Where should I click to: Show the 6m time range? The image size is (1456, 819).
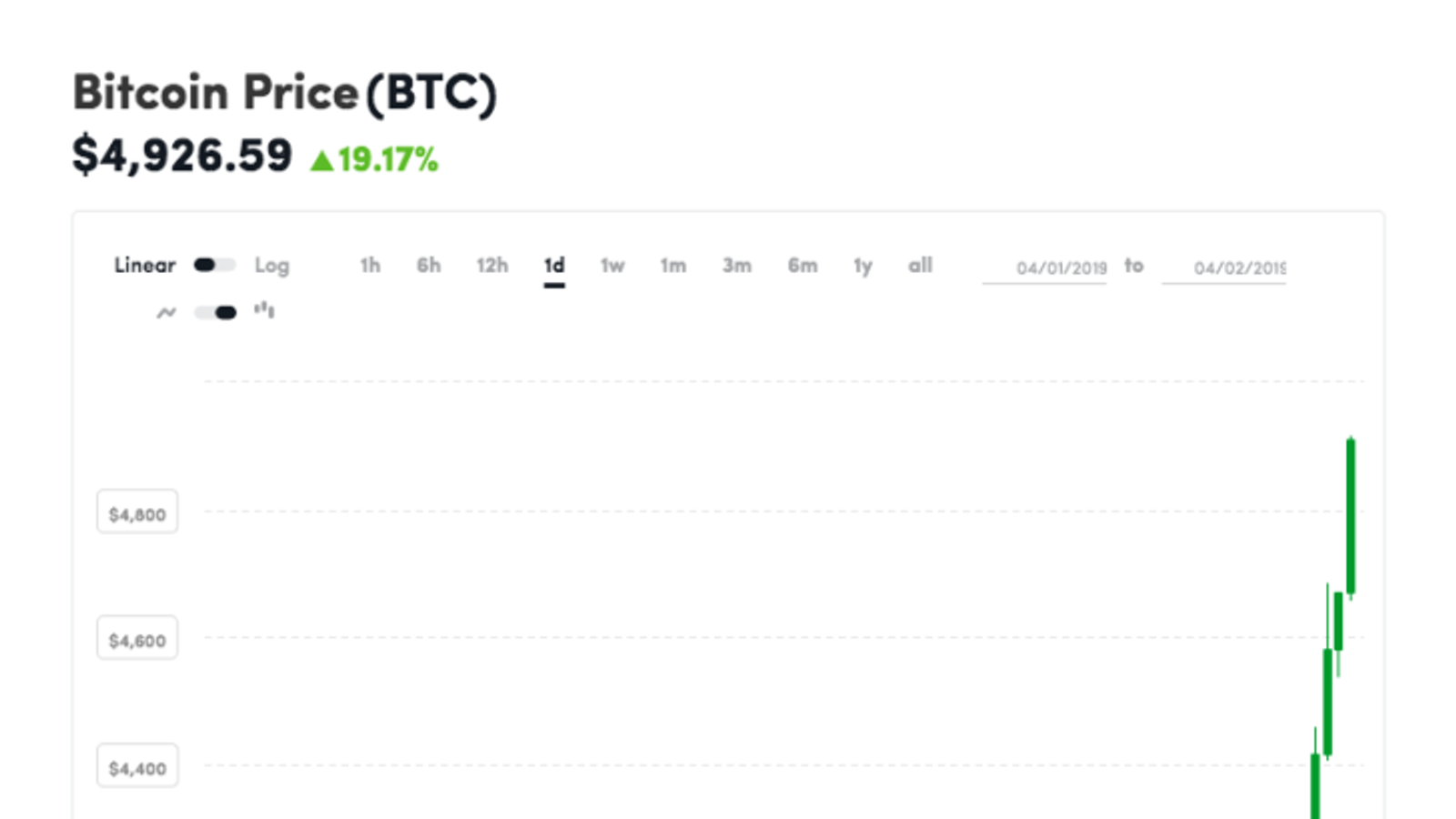tap(803, 266)
